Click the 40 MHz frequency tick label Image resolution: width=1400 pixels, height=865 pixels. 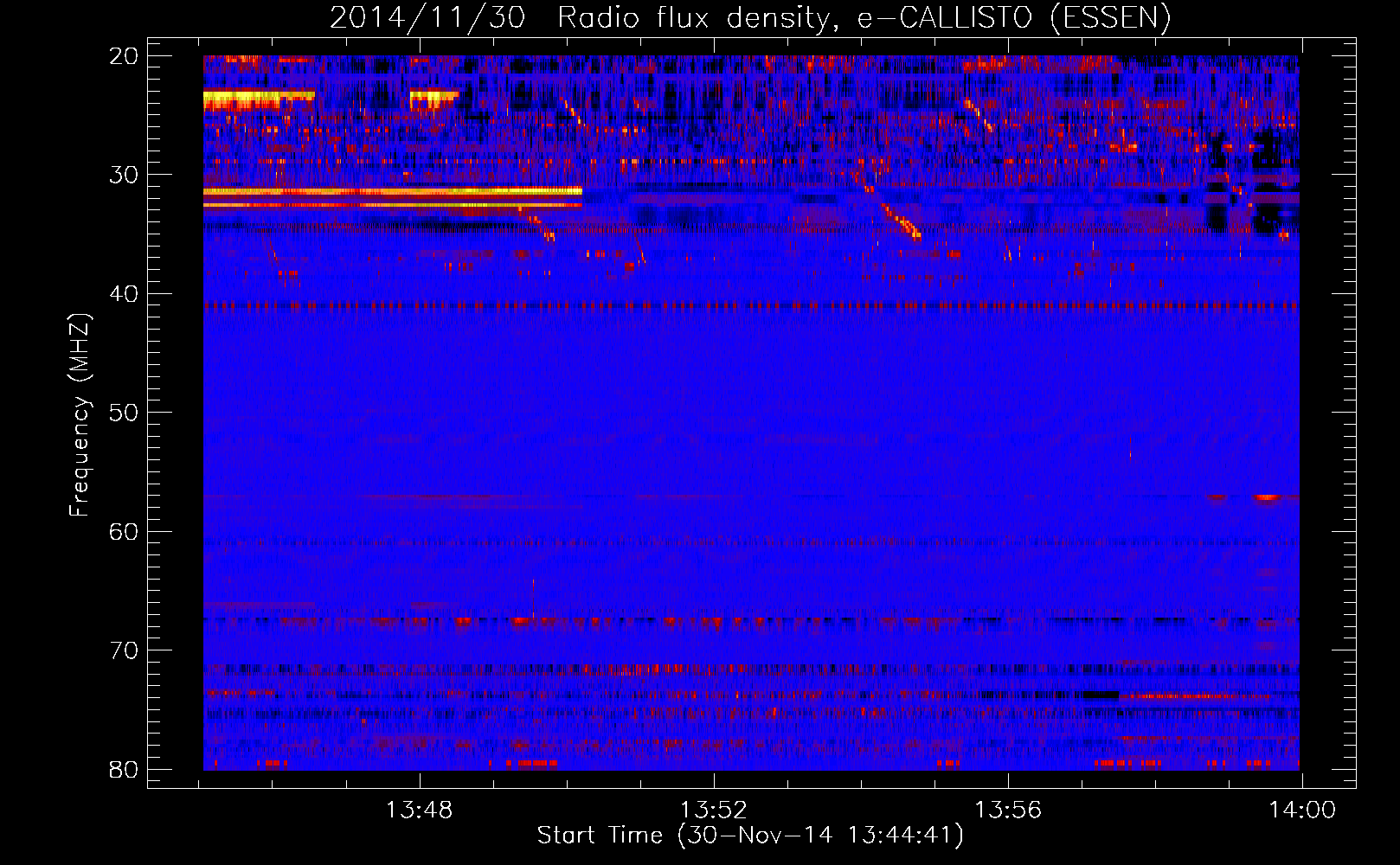coord(125,294)
